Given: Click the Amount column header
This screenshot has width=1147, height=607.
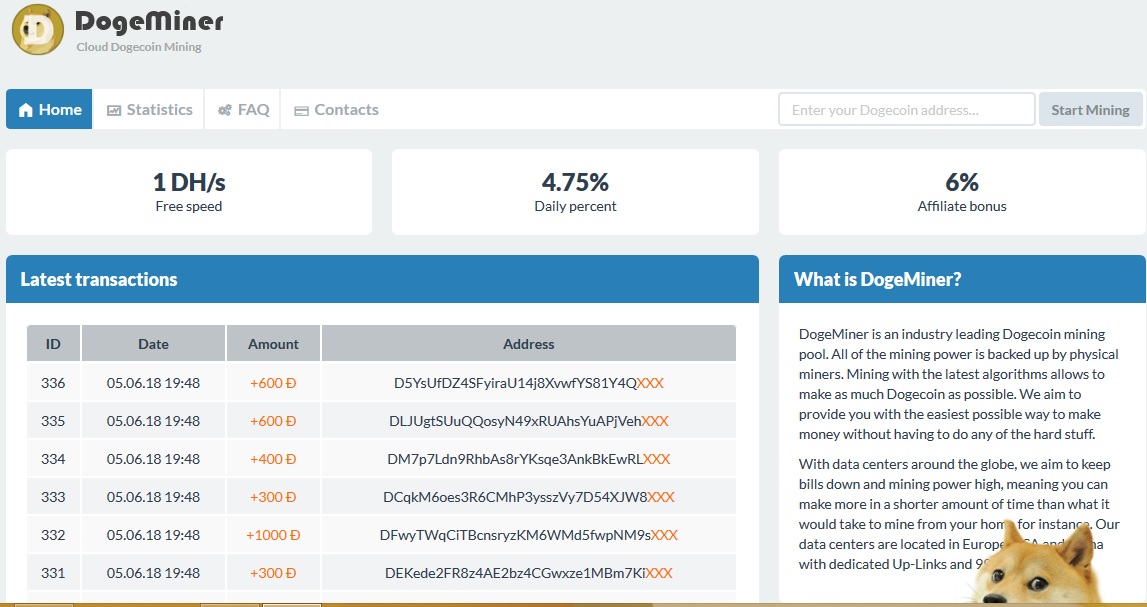Looking at the screenshot, I should pyautogui.click(x=273, y=344).
